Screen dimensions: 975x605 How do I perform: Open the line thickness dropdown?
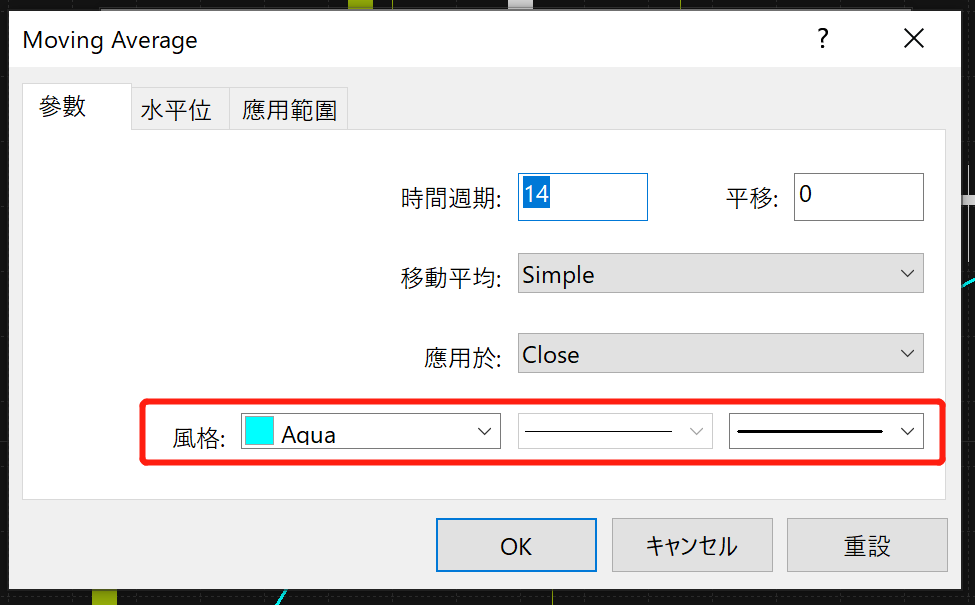[826, 432]
